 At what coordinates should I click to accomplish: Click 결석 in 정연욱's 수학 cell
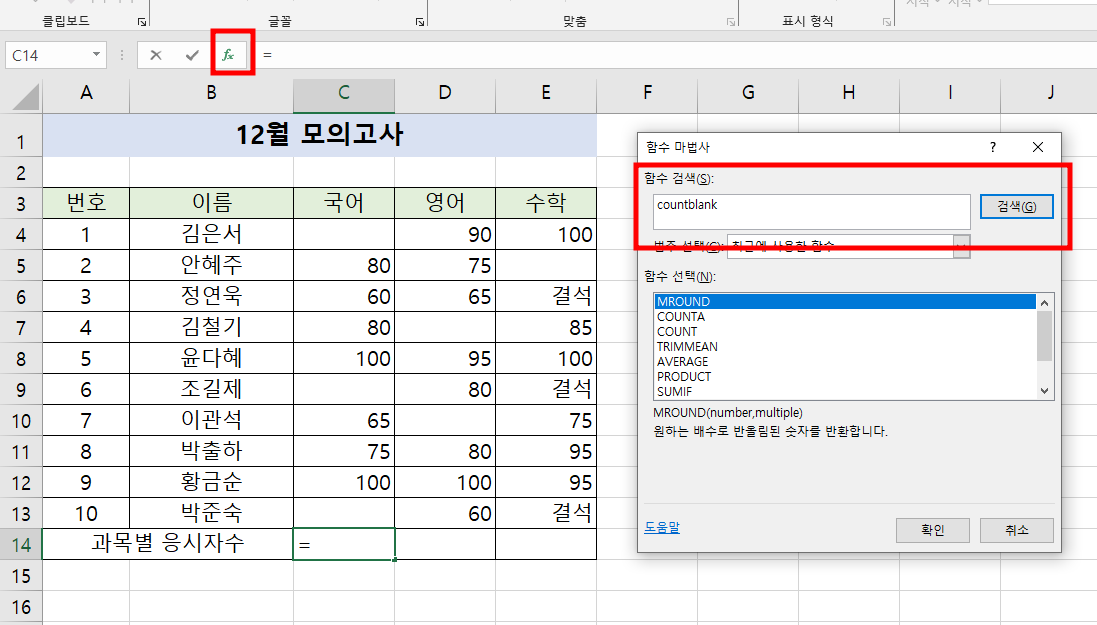tap(546, 296)
